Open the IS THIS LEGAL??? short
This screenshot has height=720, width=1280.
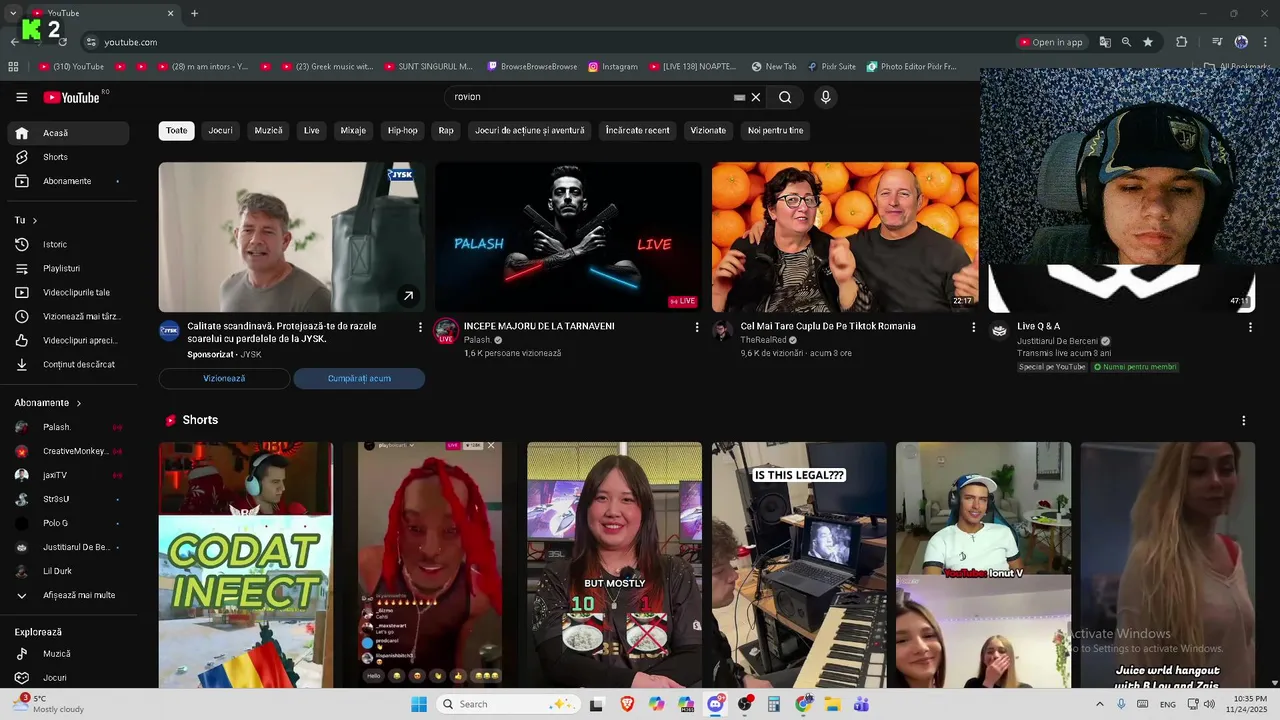click(799, 565)
